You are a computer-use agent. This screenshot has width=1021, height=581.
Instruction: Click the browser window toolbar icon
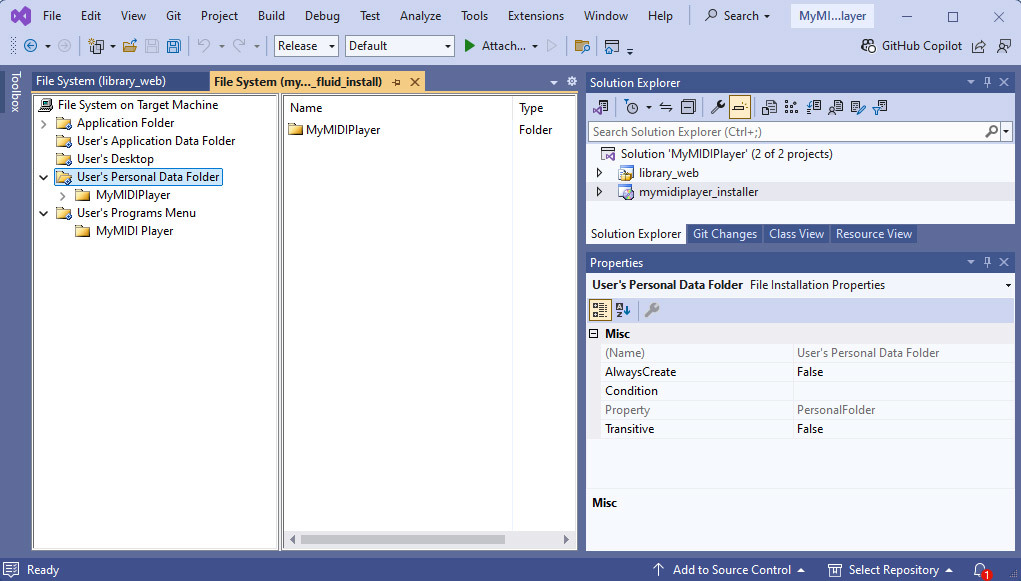pyautogui.click(x=611, y=46)
